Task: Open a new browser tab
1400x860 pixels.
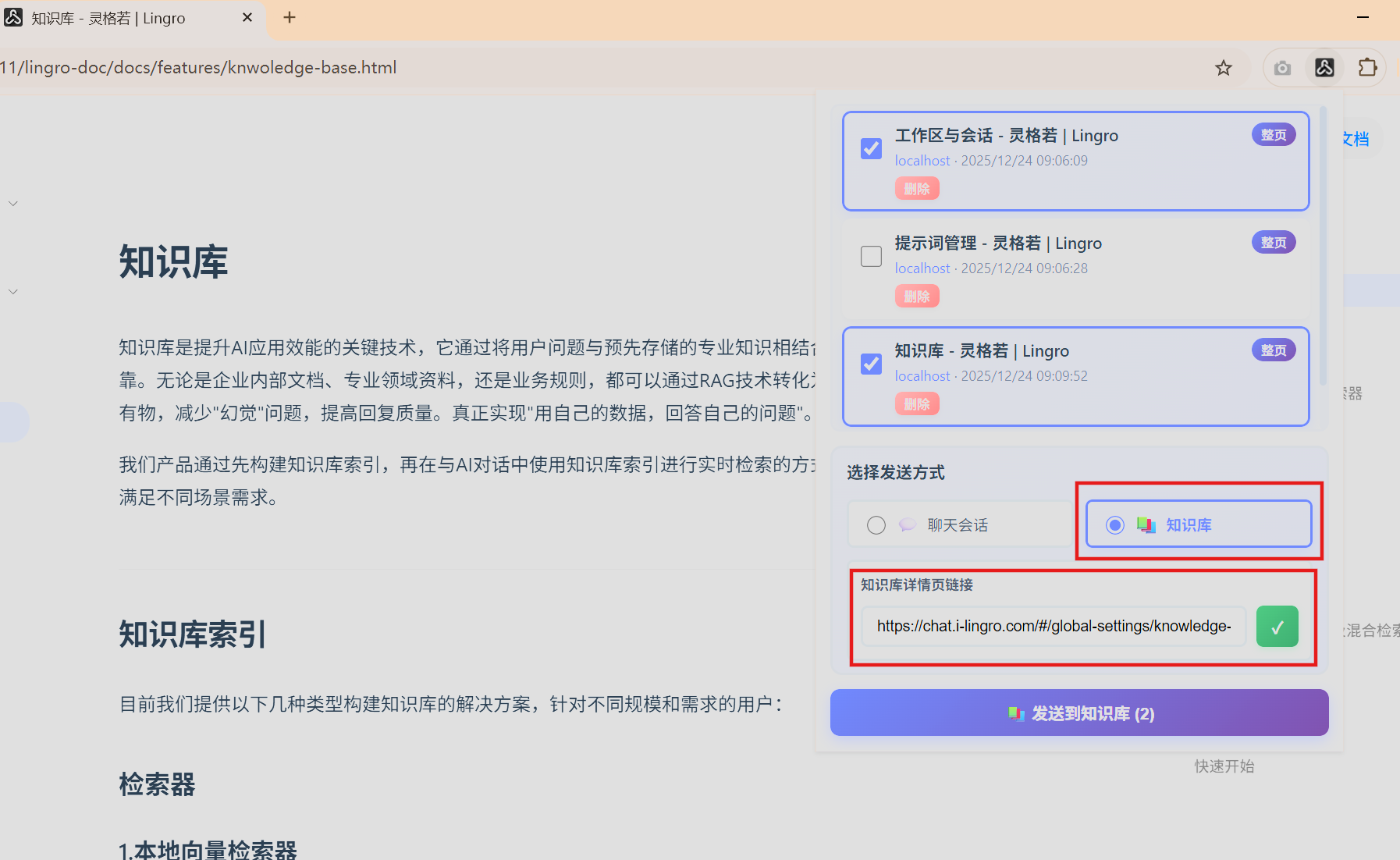Action: (x=290, y=17)
